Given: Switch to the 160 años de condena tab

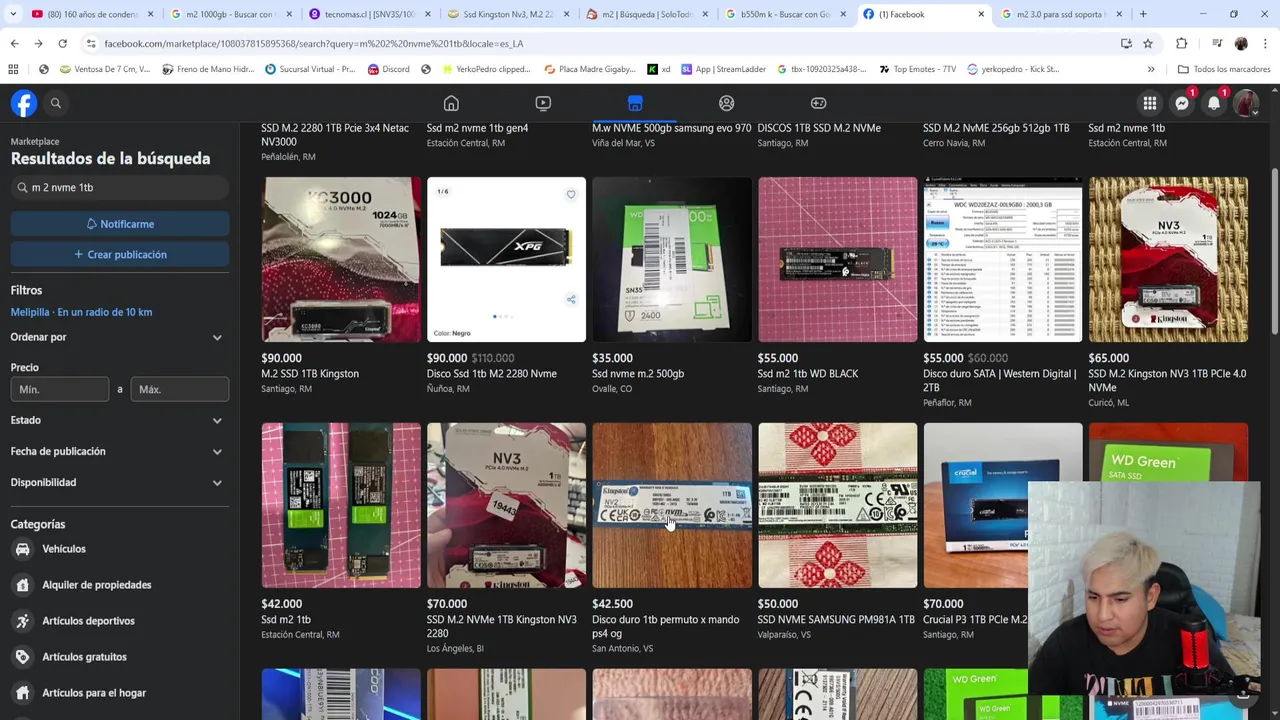Looking at the screenshot, I should pos(93,14).
